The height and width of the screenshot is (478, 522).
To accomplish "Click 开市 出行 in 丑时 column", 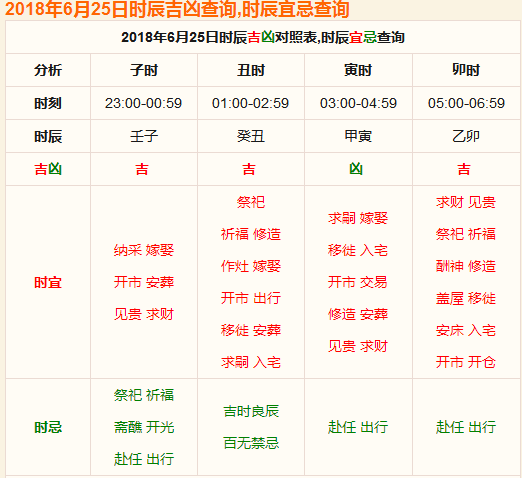I will coord(251,298).
